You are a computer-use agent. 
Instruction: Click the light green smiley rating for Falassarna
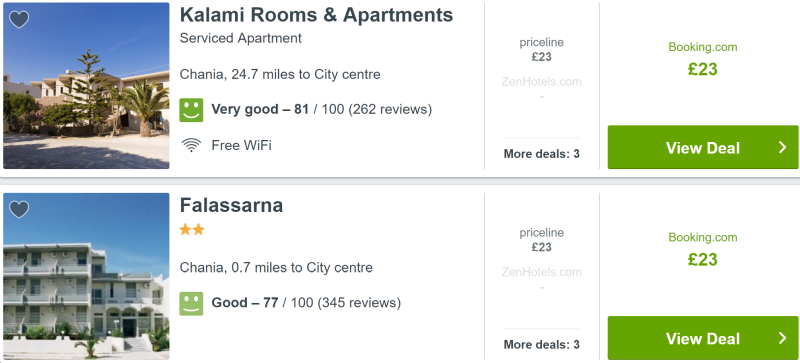(x=191, y=303)
